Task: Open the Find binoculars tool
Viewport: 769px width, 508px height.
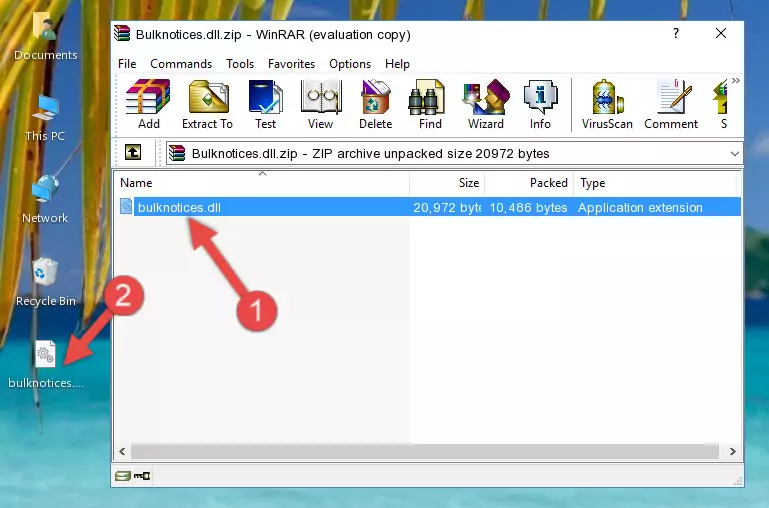Action: point(430,104)
